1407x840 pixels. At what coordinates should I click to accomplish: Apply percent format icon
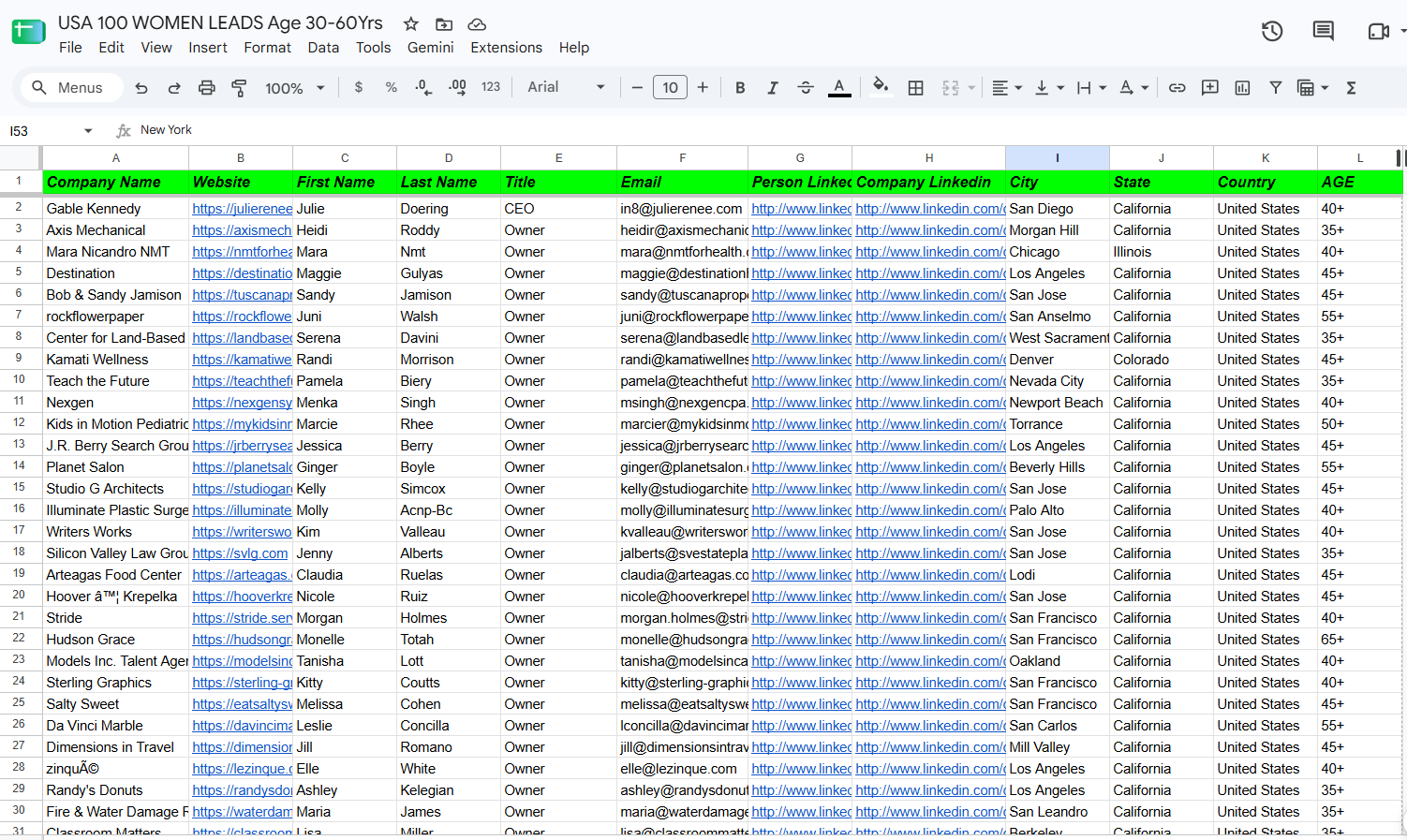tap(392, 87)
